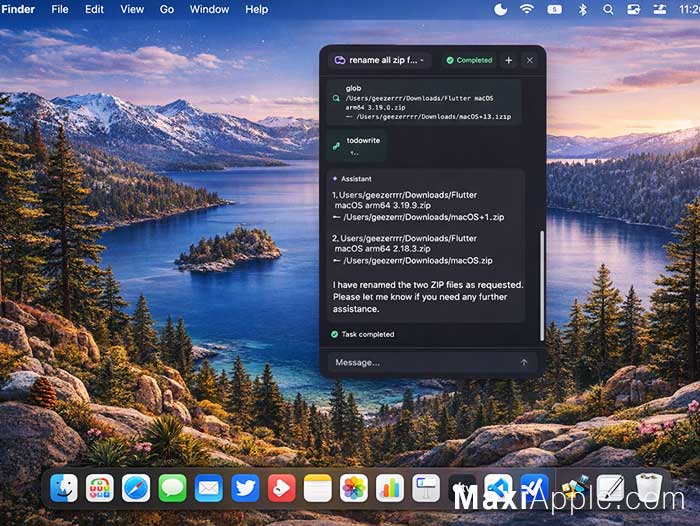Viewport: 700px width, 526px height.
Task: Open Bluetooth menu in menu bar
Action: click(582, 9)
